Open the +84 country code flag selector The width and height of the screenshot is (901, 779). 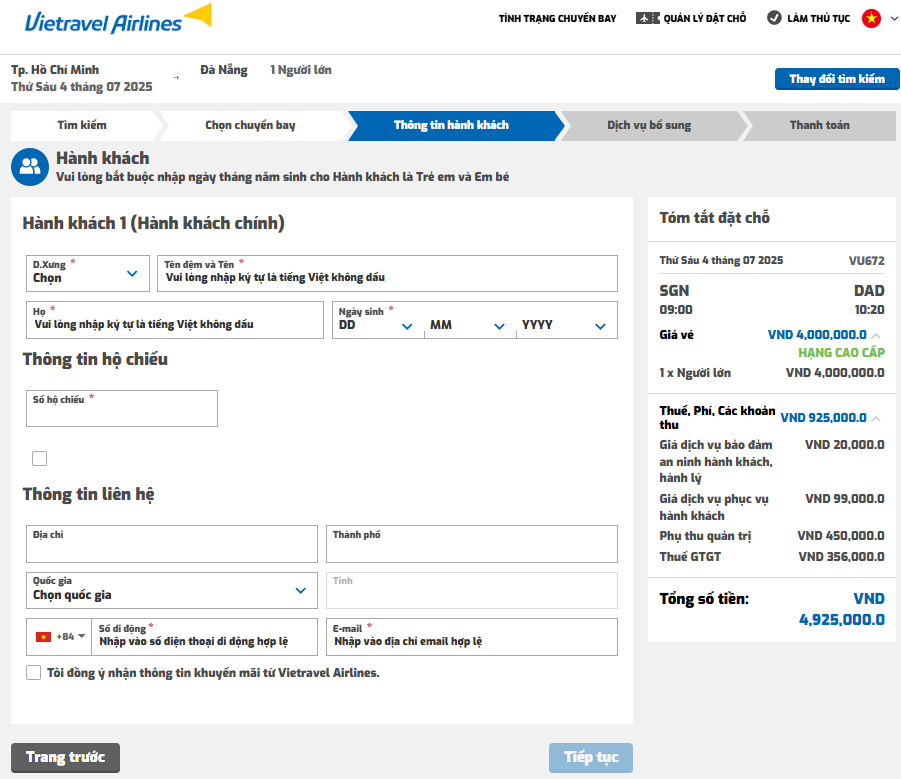(60, 637)
